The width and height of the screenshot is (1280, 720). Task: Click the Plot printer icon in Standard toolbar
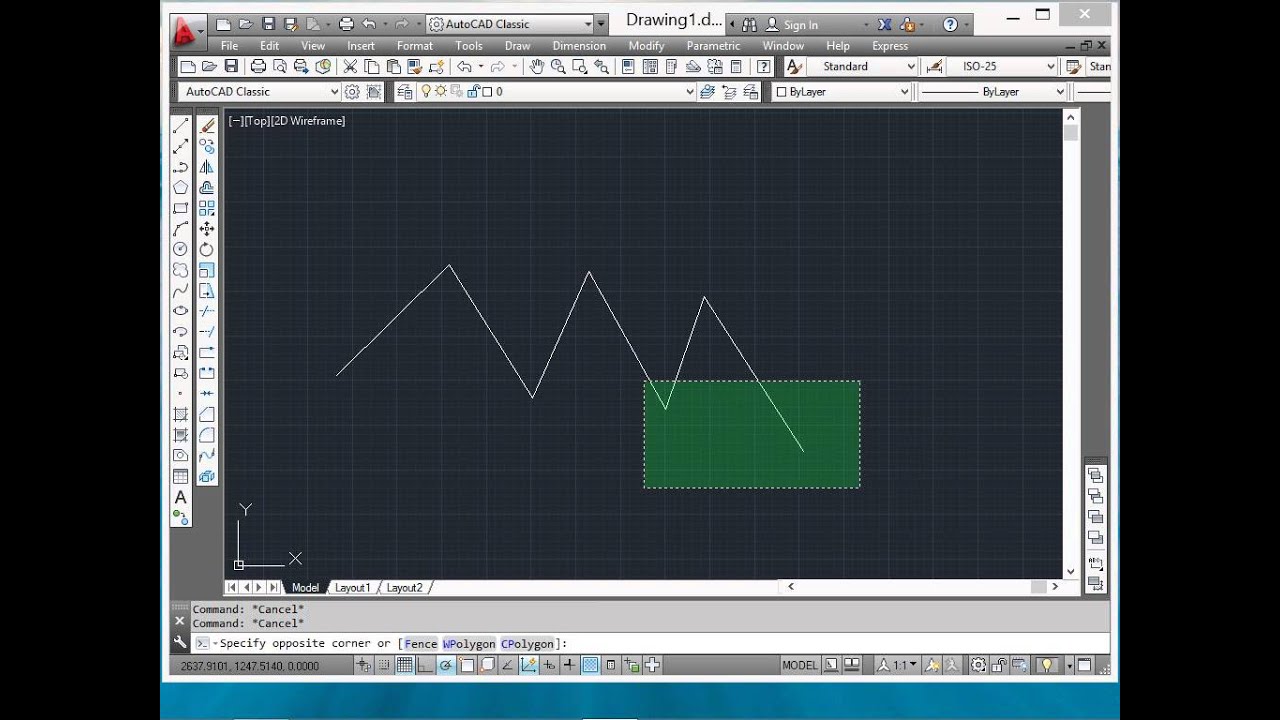258,66
